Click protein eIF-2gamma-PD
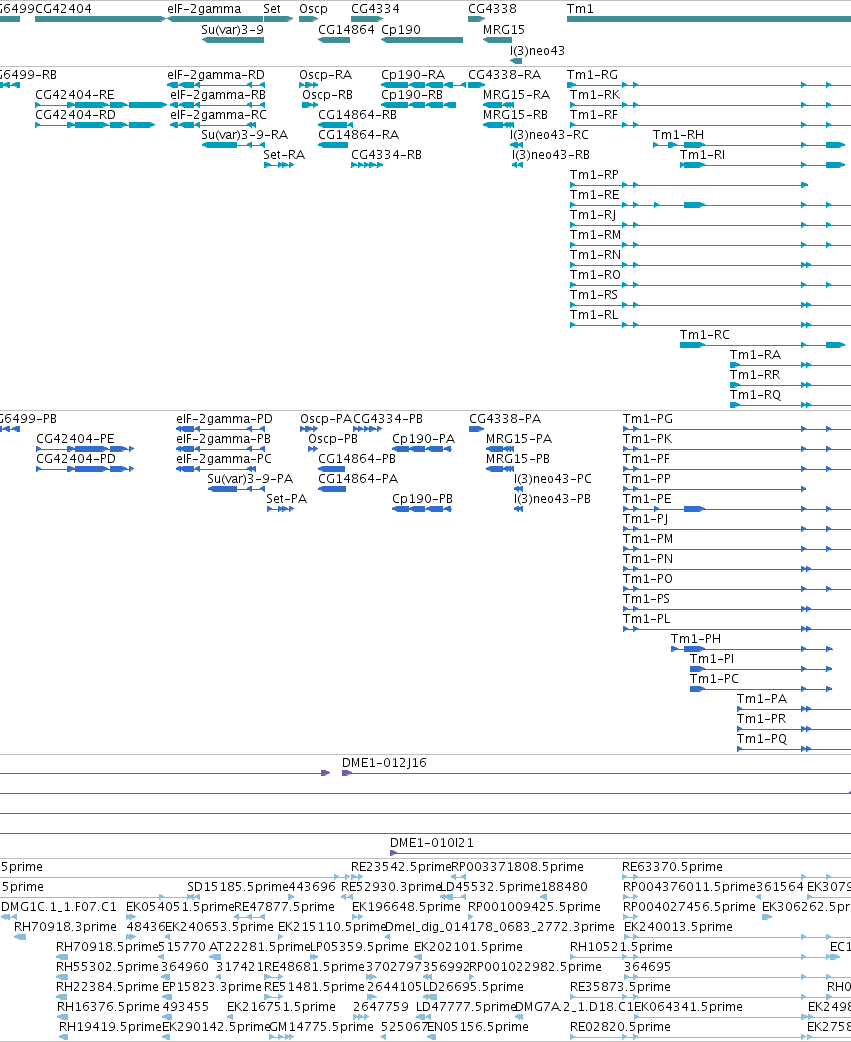 (x=221, y=429)
